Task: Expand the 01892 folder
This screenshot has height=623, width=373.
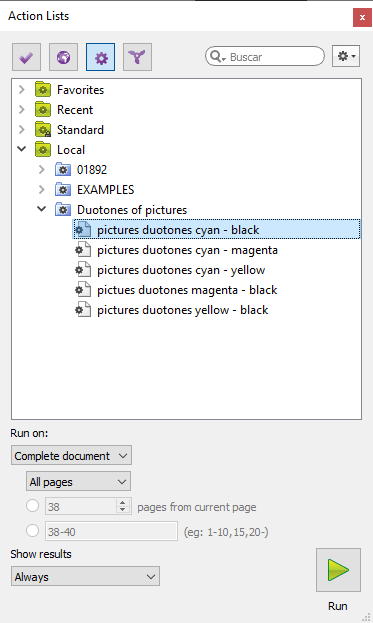Action: 42,169
